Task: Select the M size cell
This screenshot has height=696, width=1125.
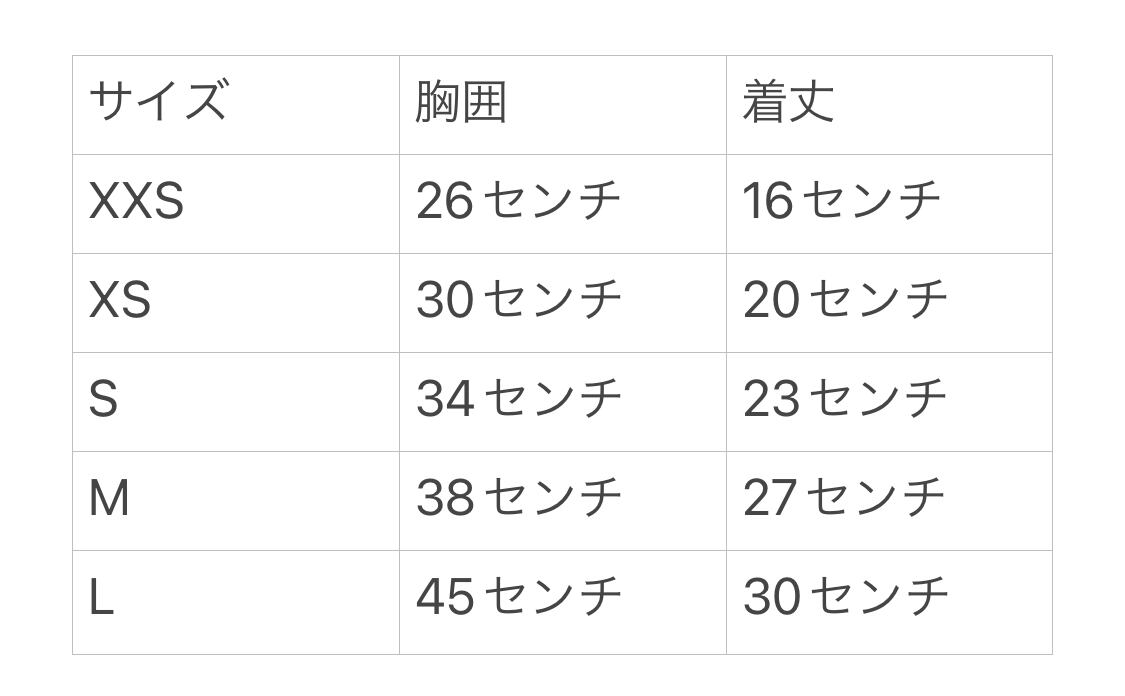Action: point(110,498)
